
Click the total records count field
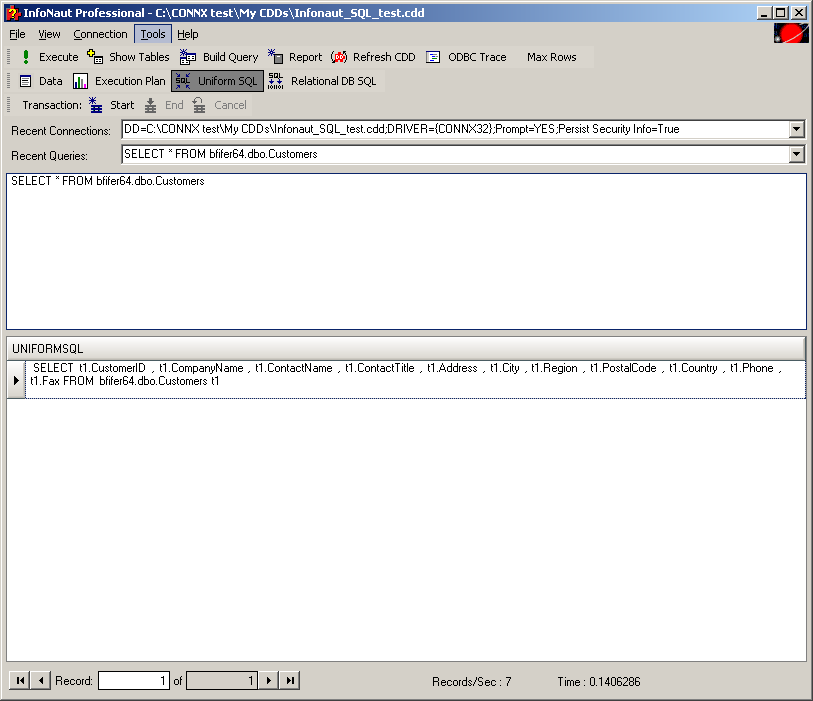coord(222,680)
